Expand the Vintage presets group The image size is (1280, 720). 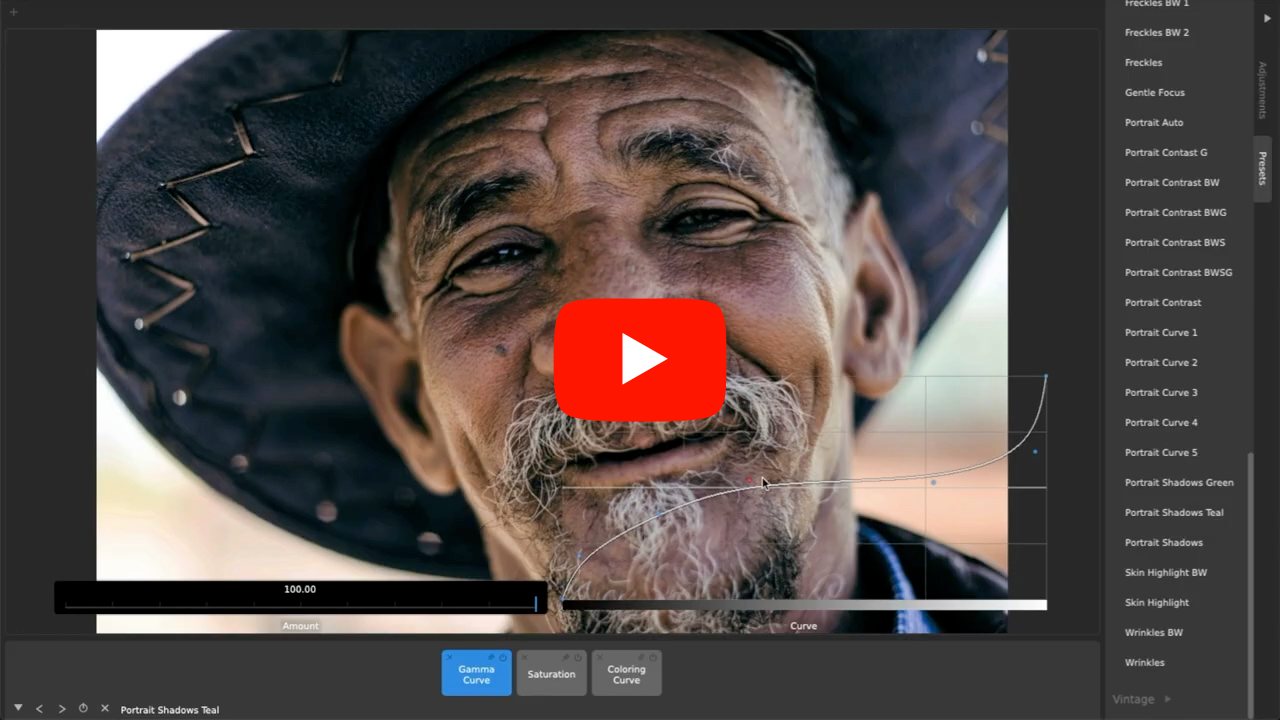tap(1141, 699)
